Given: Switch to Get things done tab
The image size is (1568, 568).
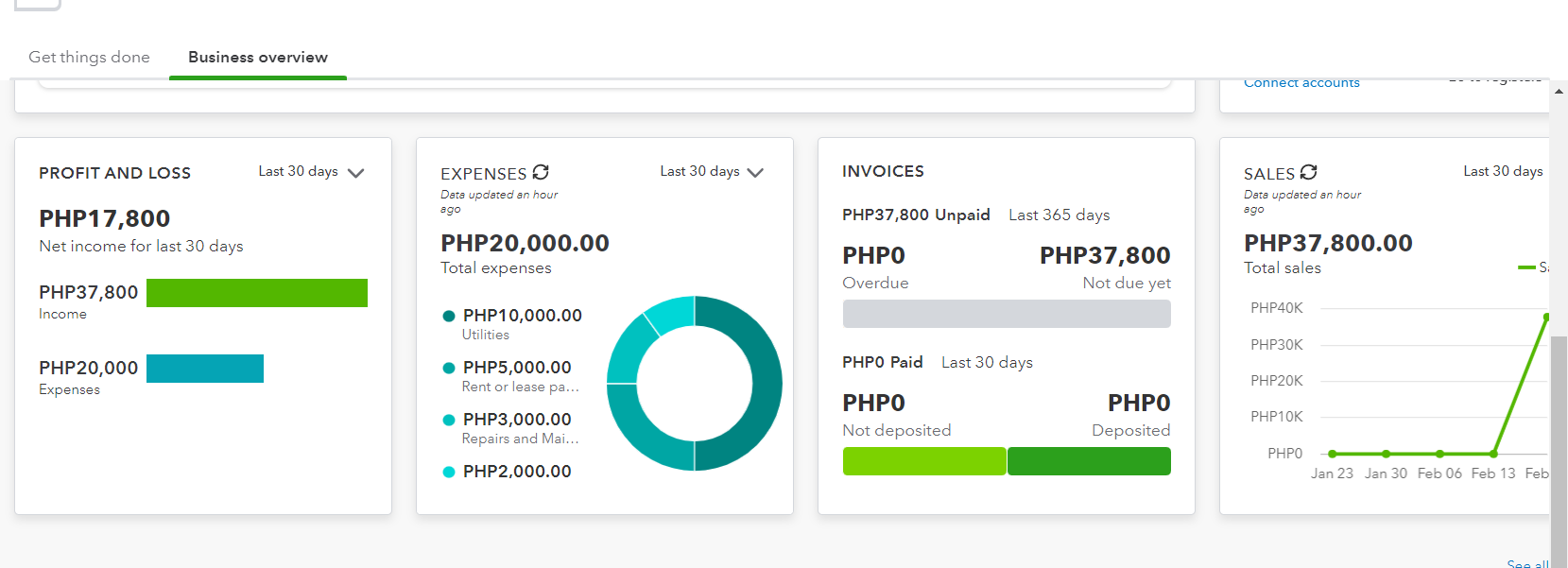Looking at the screenshot, I should point(89,57).
